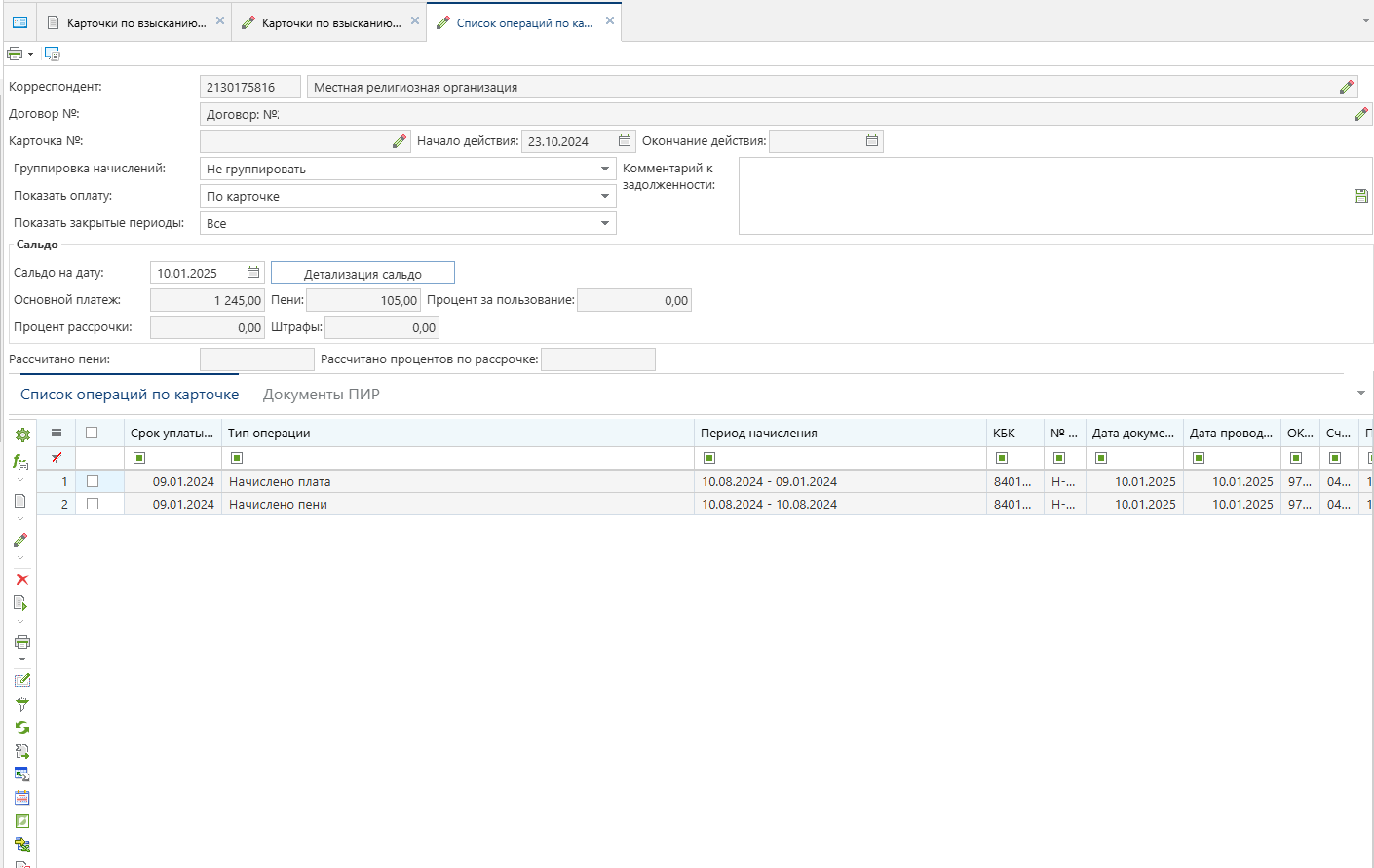Click the green leaf square icon in the side toolbar
The width and height of the screenshot is (1374, 868).
(22, 821)
